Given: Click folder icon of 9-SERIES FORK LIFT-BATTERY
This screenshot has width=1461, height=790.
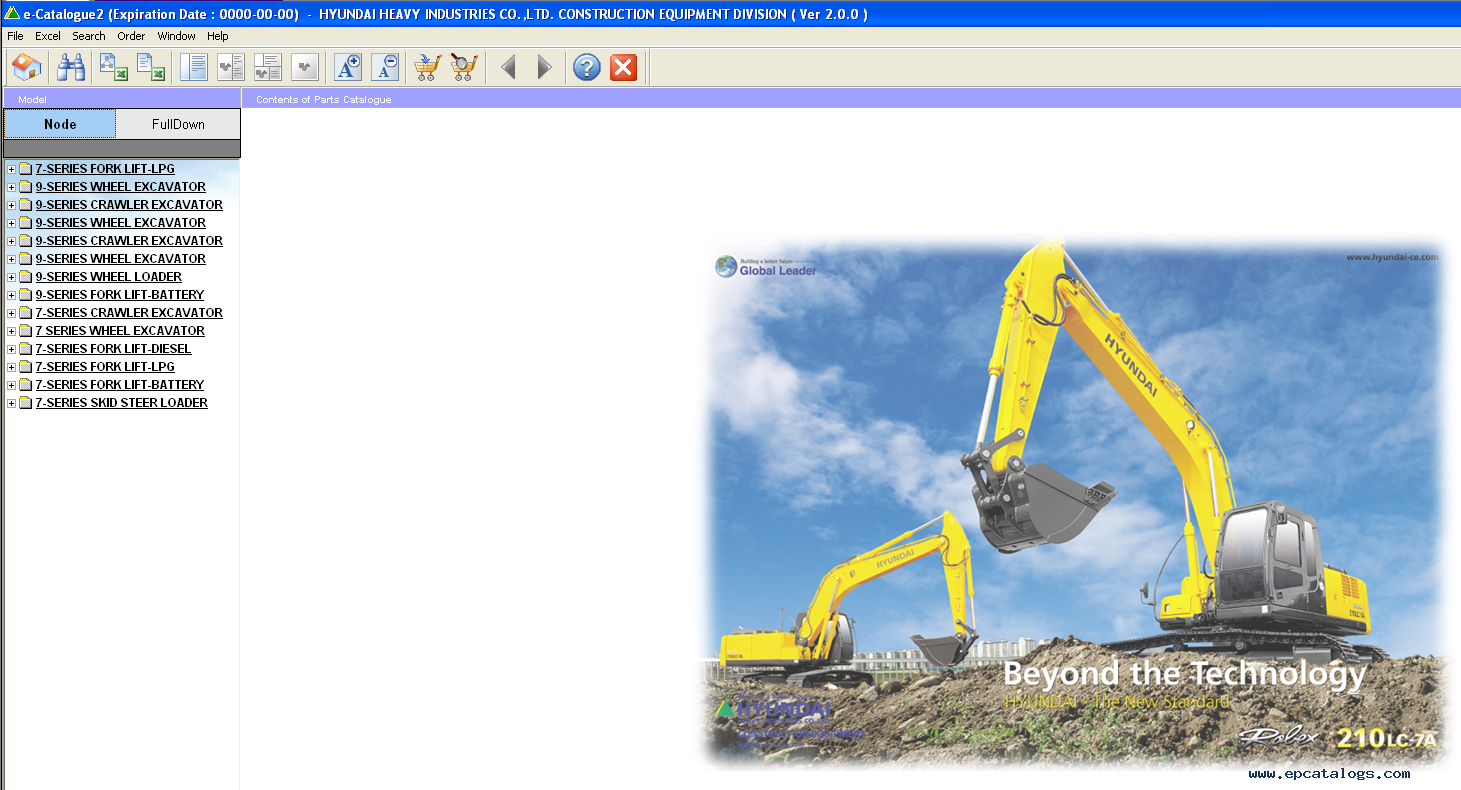Looking at the screenshot, I should 26,295.
